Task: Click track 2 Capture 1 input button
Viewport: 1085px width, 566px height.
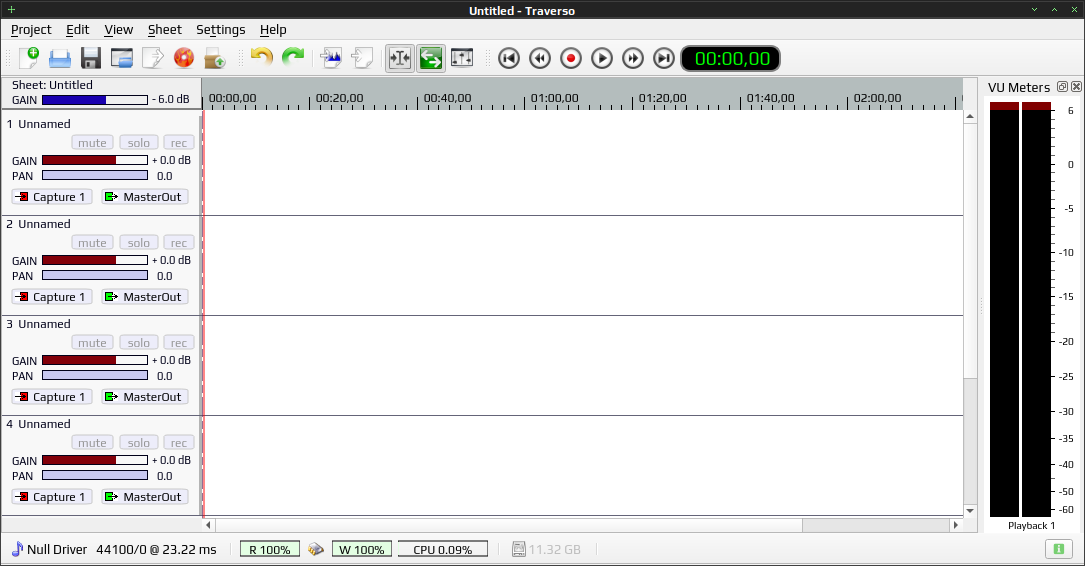Action: (x=52, y=297)
